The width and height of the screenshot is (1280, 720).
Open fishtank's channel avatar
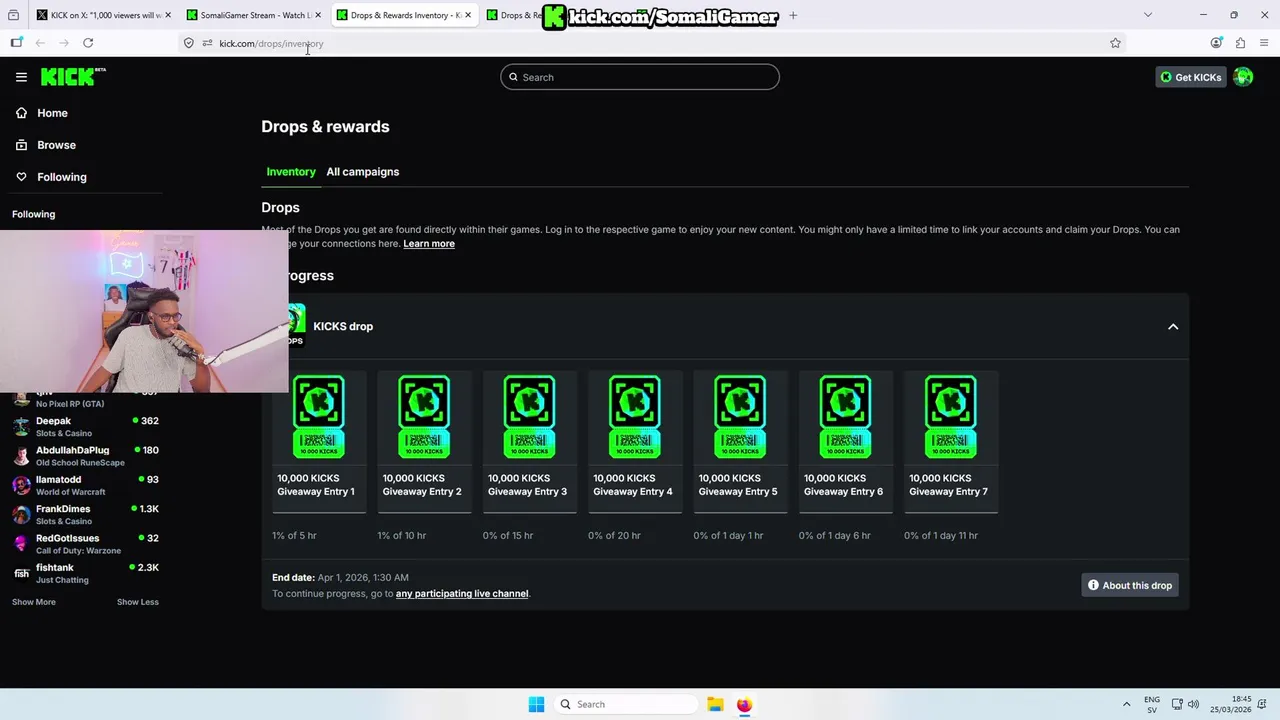click(21, 573)
